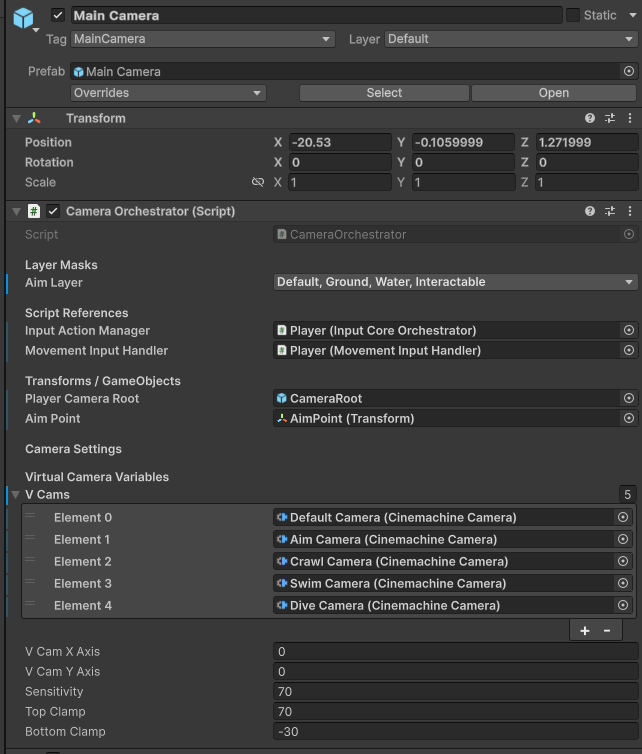Screen dimensions: 642x754
Task: Click the Sensitivity value field
Action: tap(455, 692)
